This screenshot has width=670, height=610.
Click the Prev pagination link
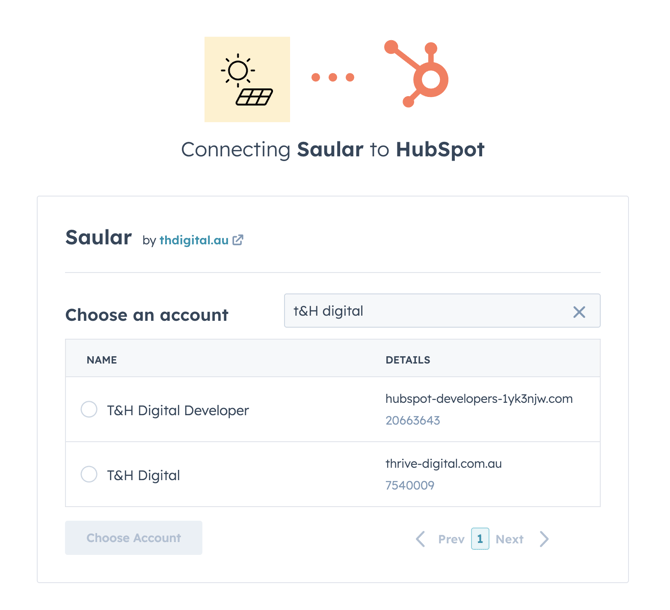click(x=451, y=539)
